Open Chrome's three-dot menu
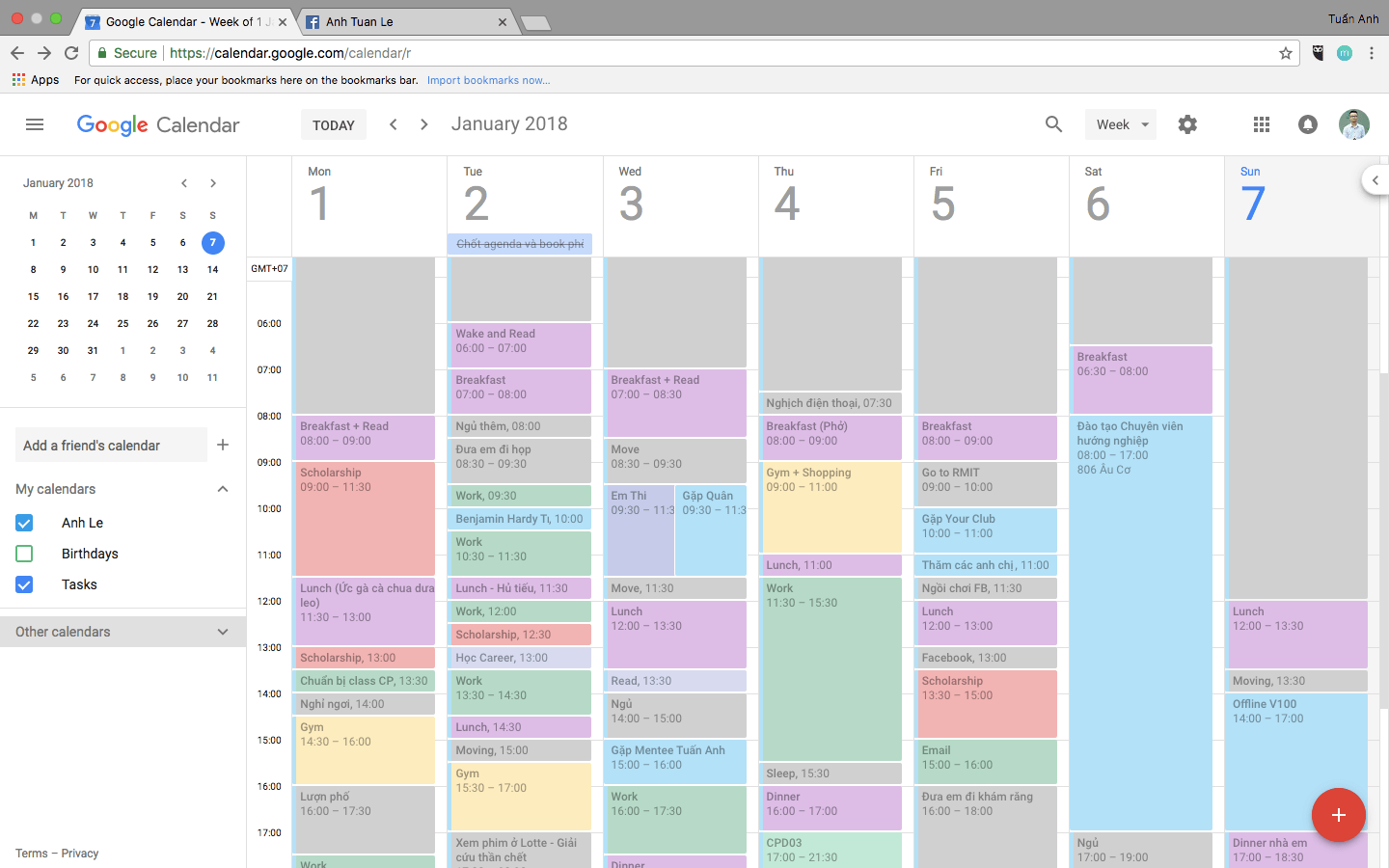Image resolution: width=1389 pixels, height=868 pixels. pyautogui.click(x=1373, y=54)
